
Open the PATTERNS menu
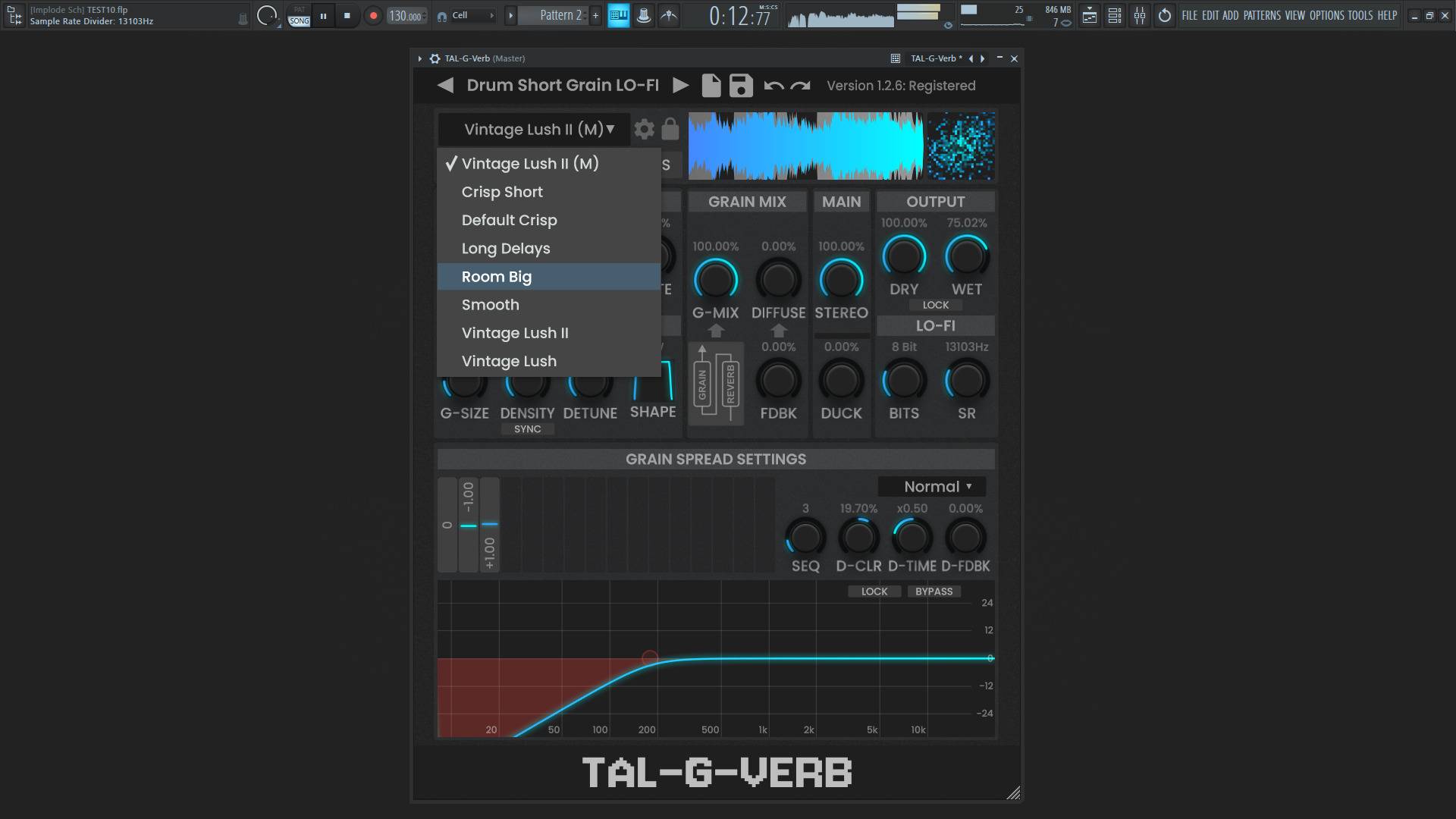pos(1262,15)
